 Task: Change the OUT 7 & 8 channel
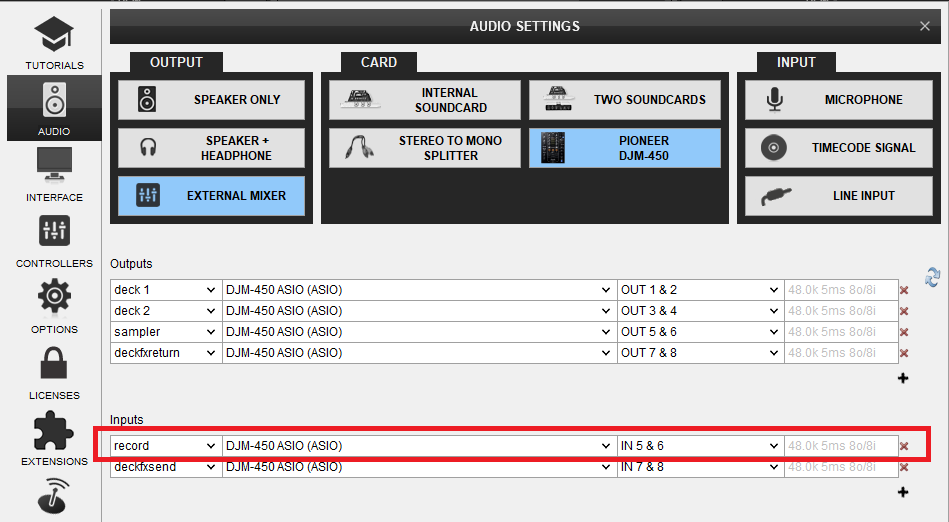(x=700, y=353)
